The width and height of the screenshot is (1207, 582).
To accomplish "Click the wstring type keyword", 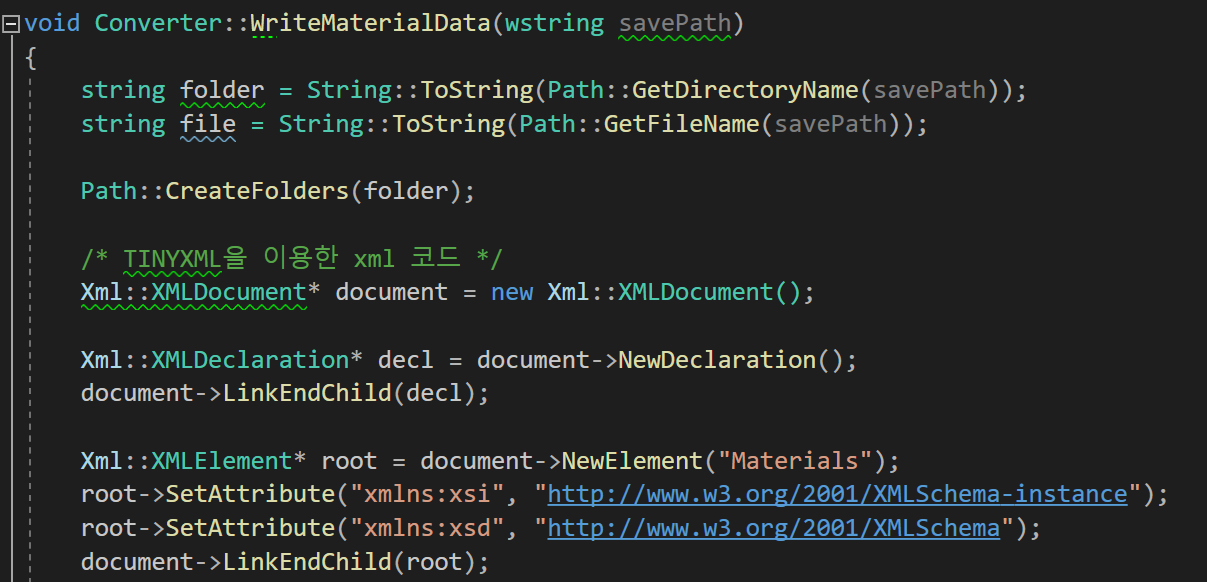I will tap(554, 23).
